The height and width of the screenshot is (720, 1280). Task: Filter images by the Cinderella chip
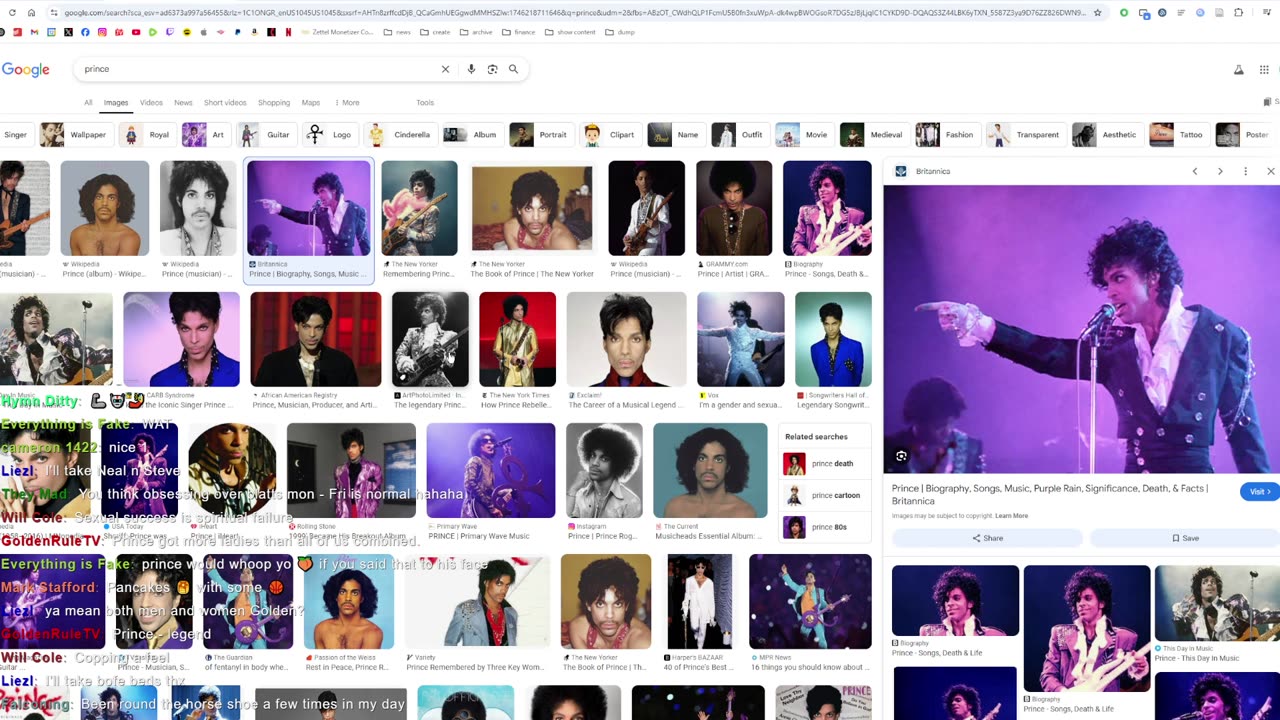(x=400, y=135)
